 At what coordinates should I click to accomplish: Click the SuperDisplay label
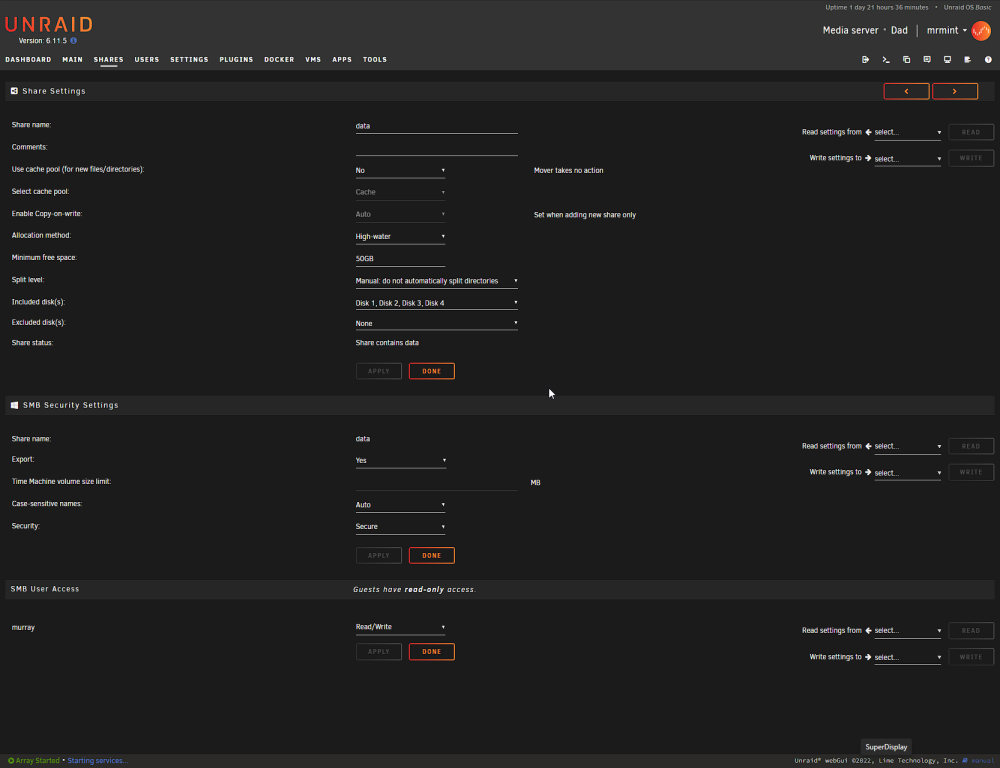click(886, 747)
